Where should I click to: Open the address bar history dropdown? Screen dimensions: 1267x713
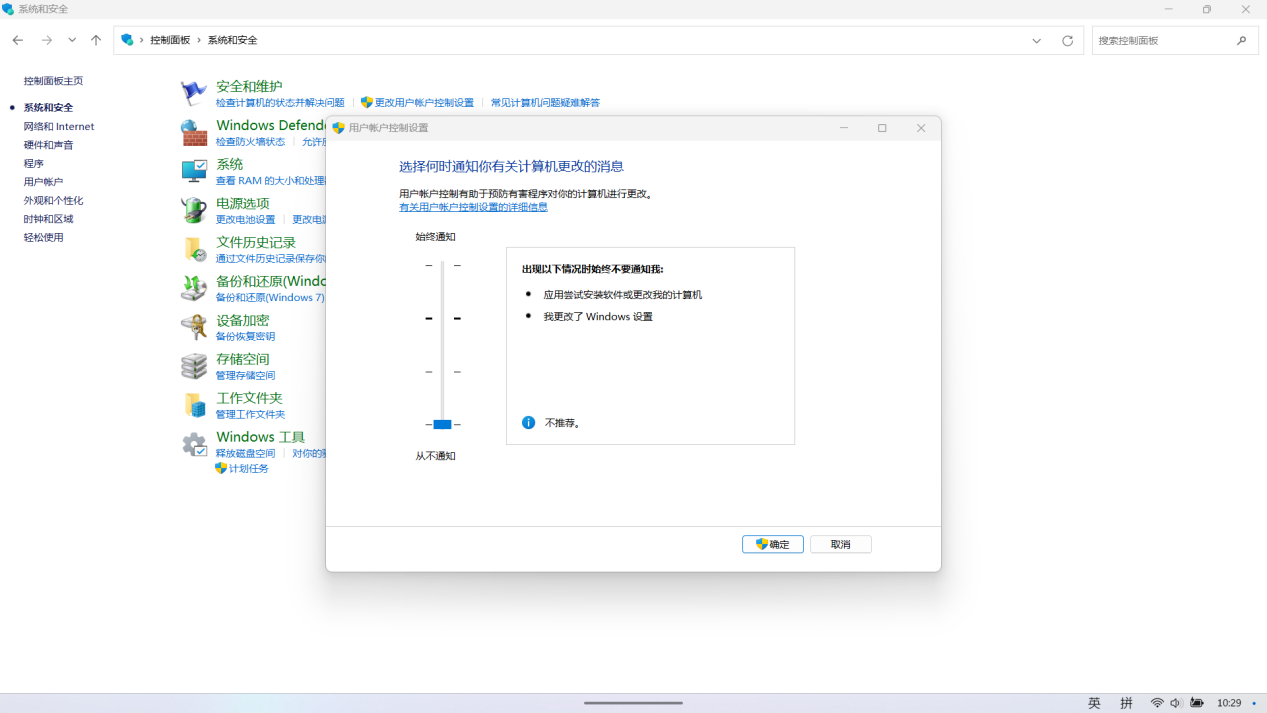tap(1037, 40)
